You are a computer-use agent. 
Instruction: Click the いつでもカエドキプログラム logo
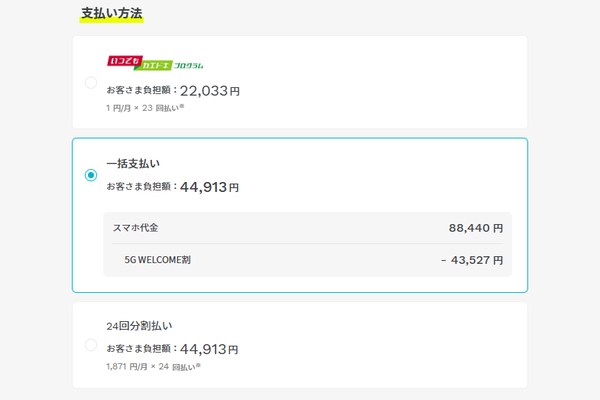pyautogui.click(x=155, y=63)
